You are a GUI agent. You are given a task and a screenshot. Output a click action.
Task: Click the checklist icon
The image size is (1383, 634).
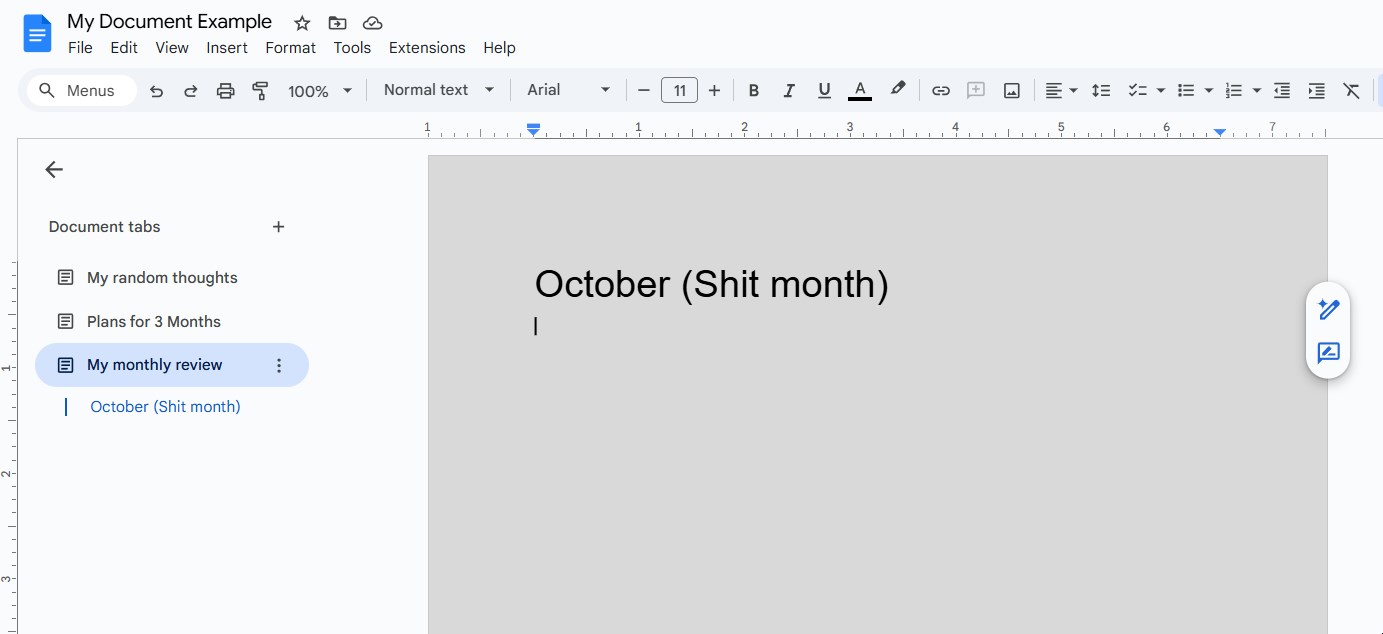coord(1137,91)
